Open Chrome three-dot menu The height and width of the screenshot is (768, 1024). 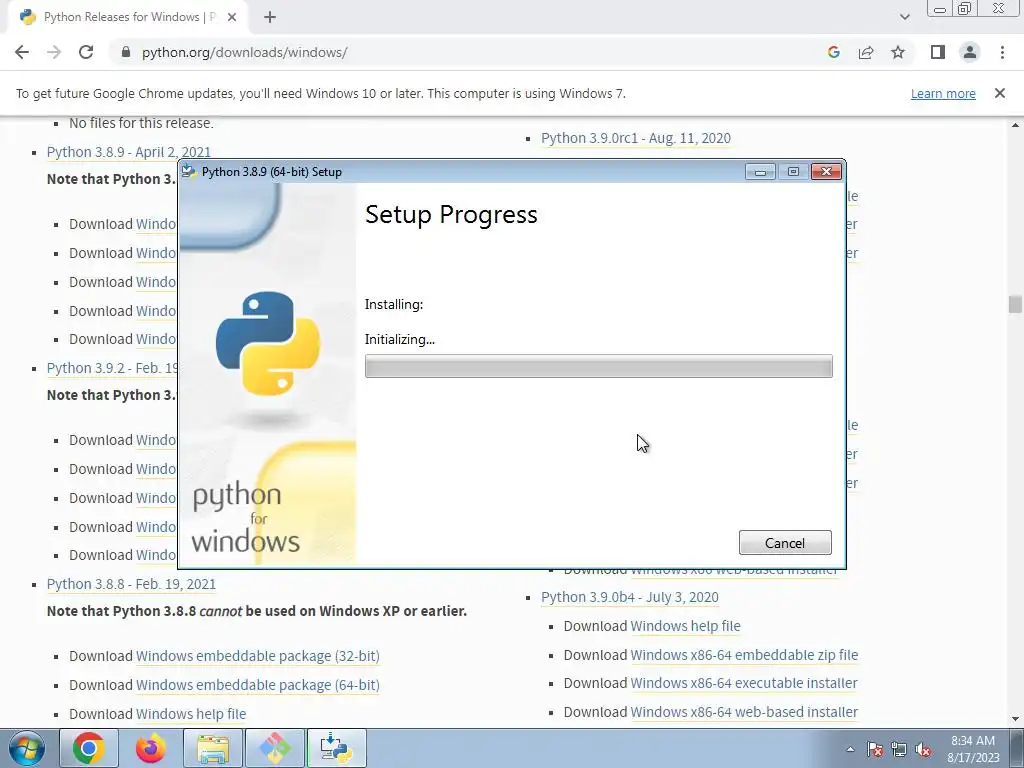pyautogui.click(x=1002, y=52)
